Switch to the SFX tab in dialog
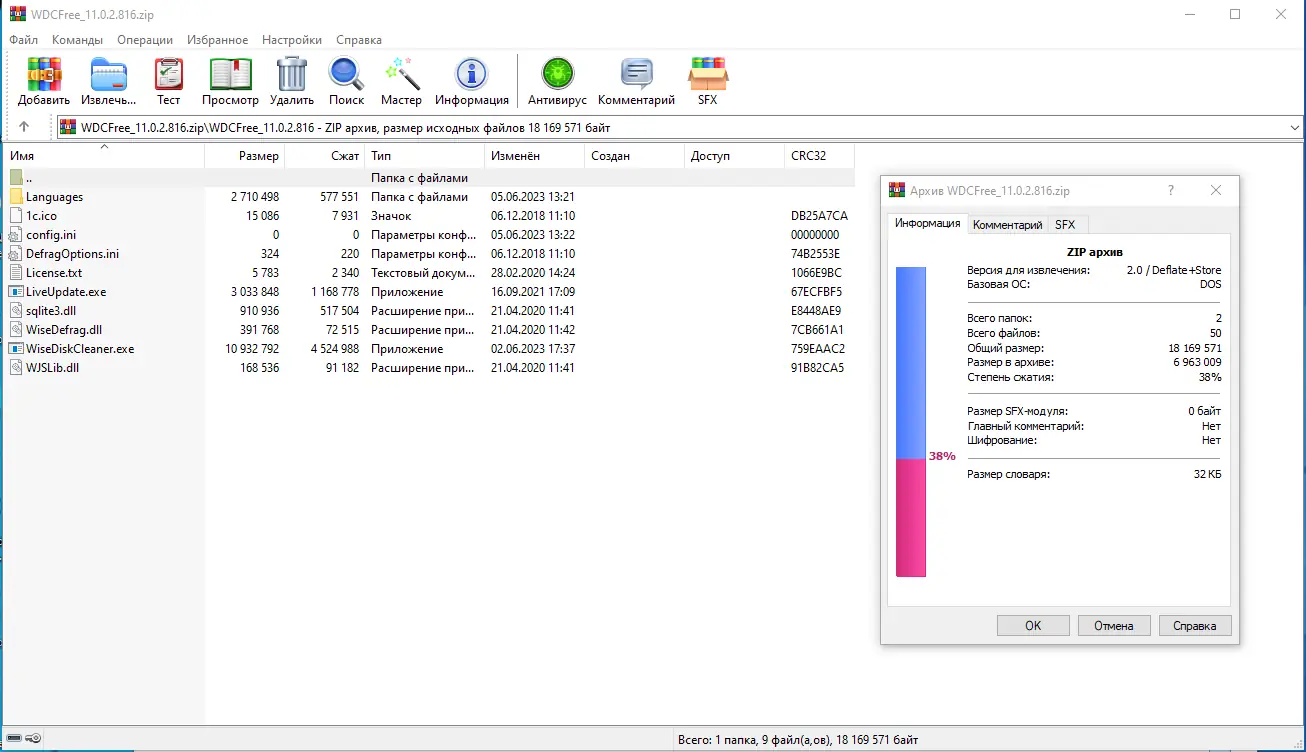This screenshot has width=1306, height=752. pyautogui.click(x=1065, y=225)
